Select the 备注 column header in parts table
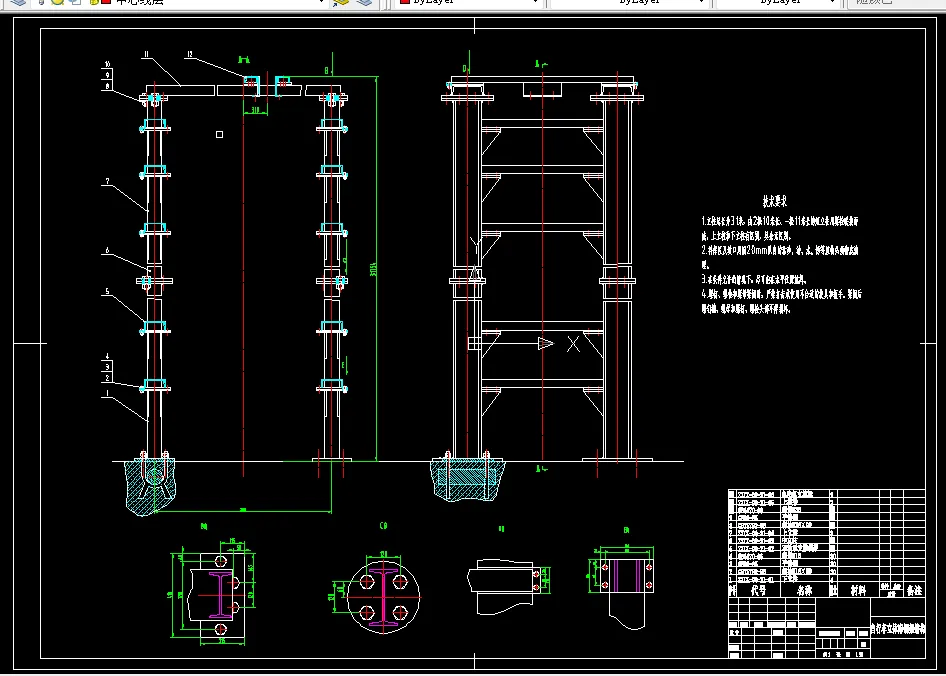 (x=914, y=590)
